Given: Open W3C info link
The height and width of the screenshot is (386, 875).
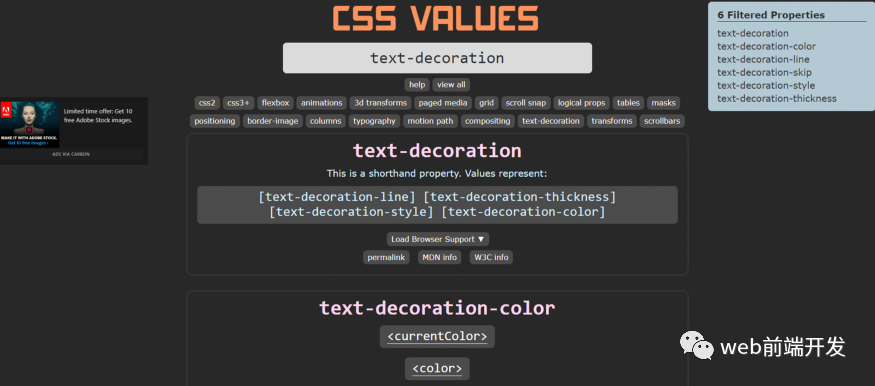Looking at the screenshot, I should 491,257.
